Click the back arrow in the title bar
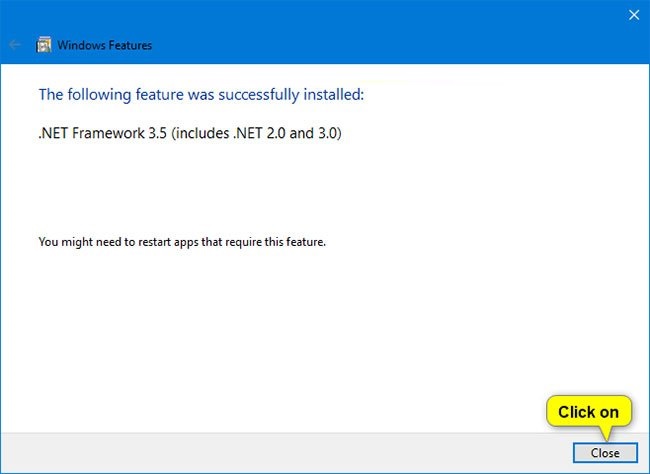 [15, 45]
